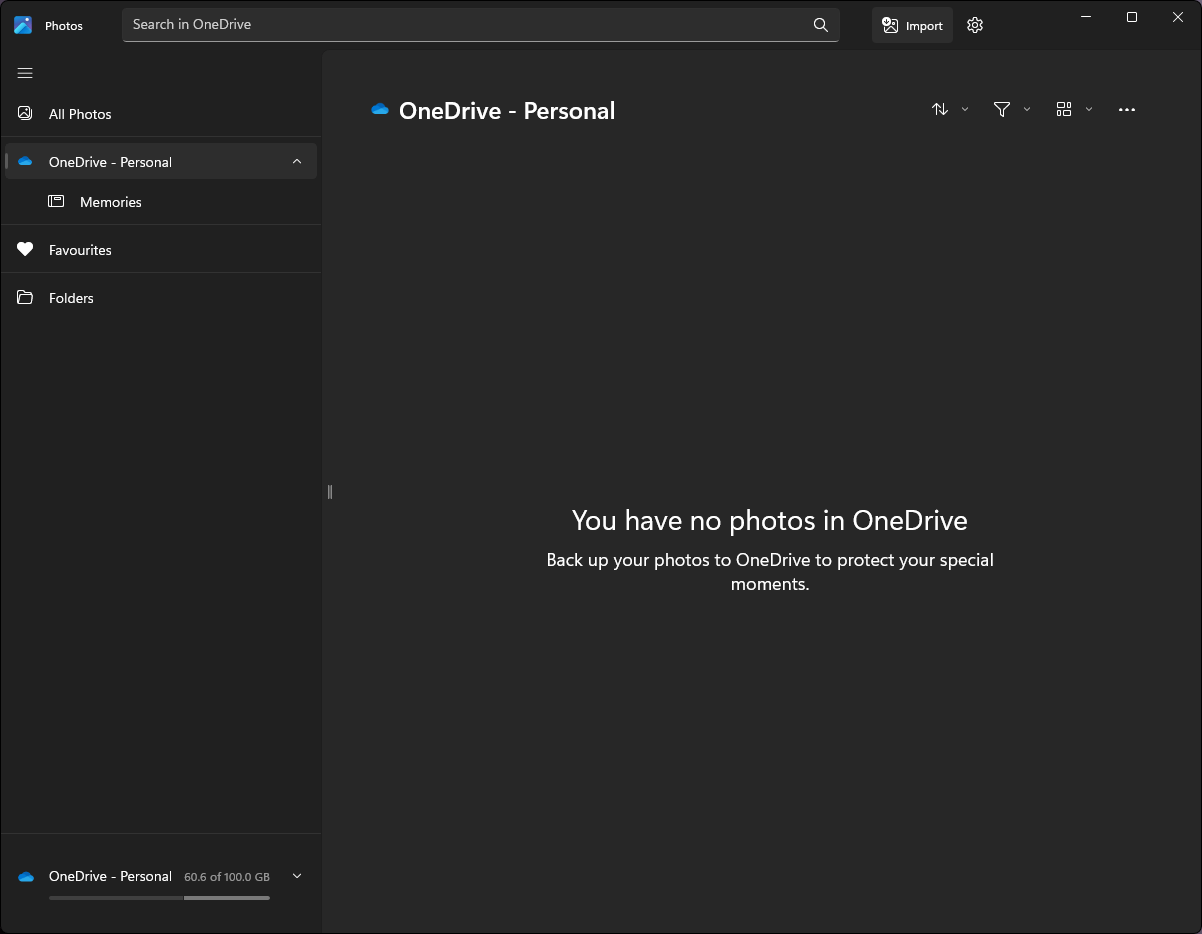Click "60.6 of 100.0 GB" storage text
This screenshot has width=1202, height=934.
[227, 877]
